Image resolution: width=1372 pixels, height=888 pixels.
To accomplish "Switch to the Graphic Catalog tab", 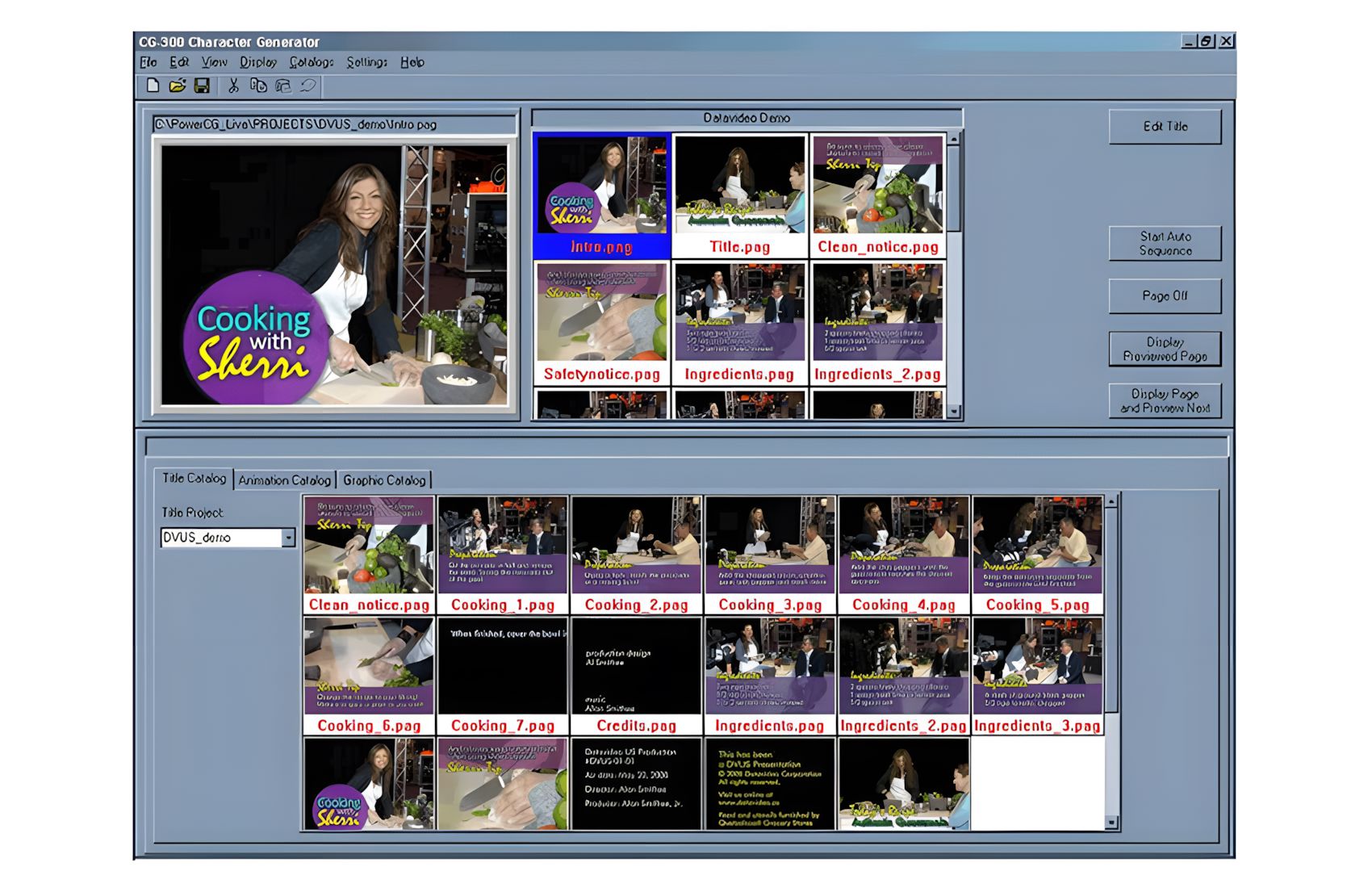I will [x=384, y=480].
